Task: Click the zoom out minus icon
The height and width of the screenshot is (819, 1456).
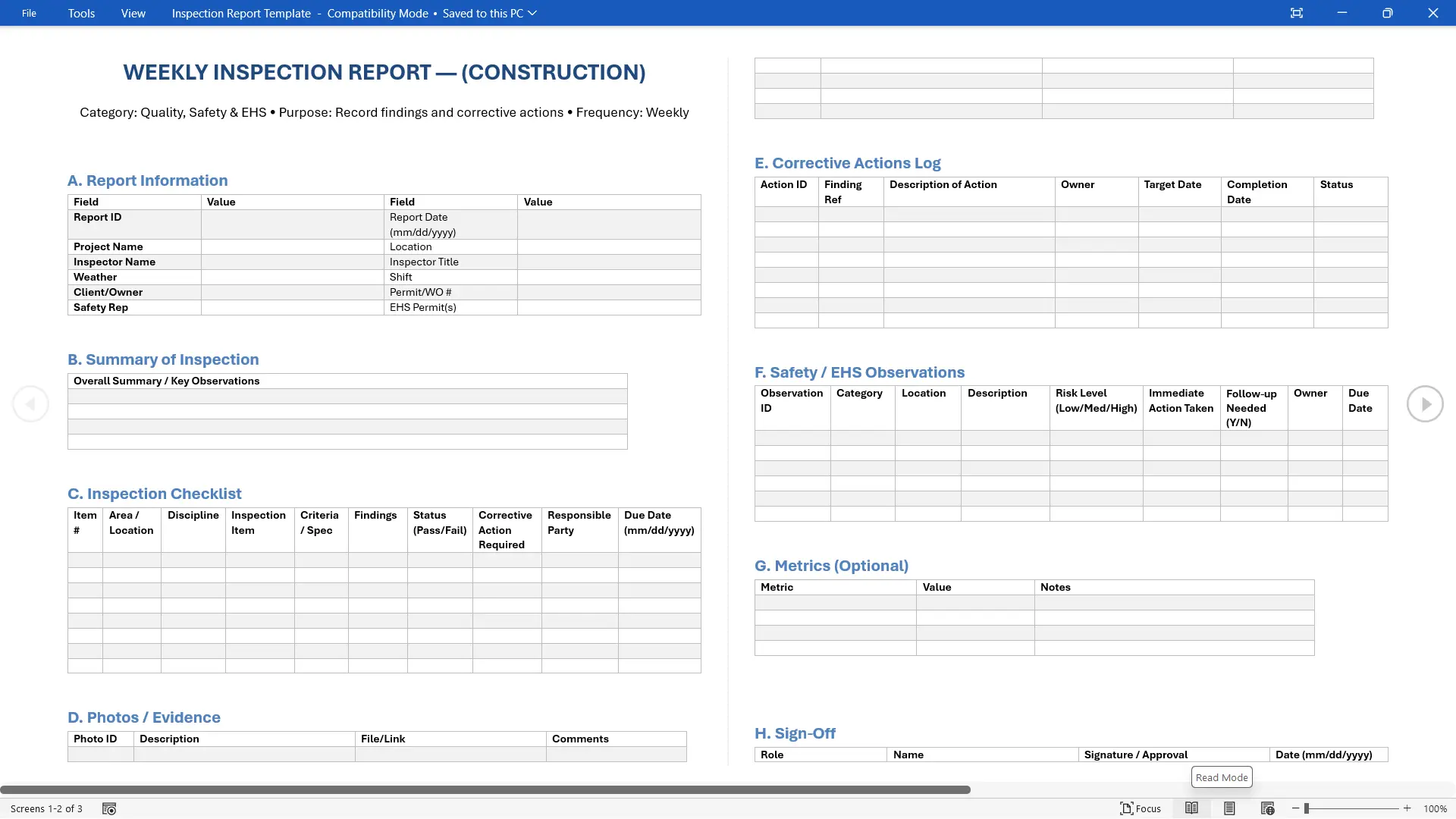Action: (x=1295, y=808)
